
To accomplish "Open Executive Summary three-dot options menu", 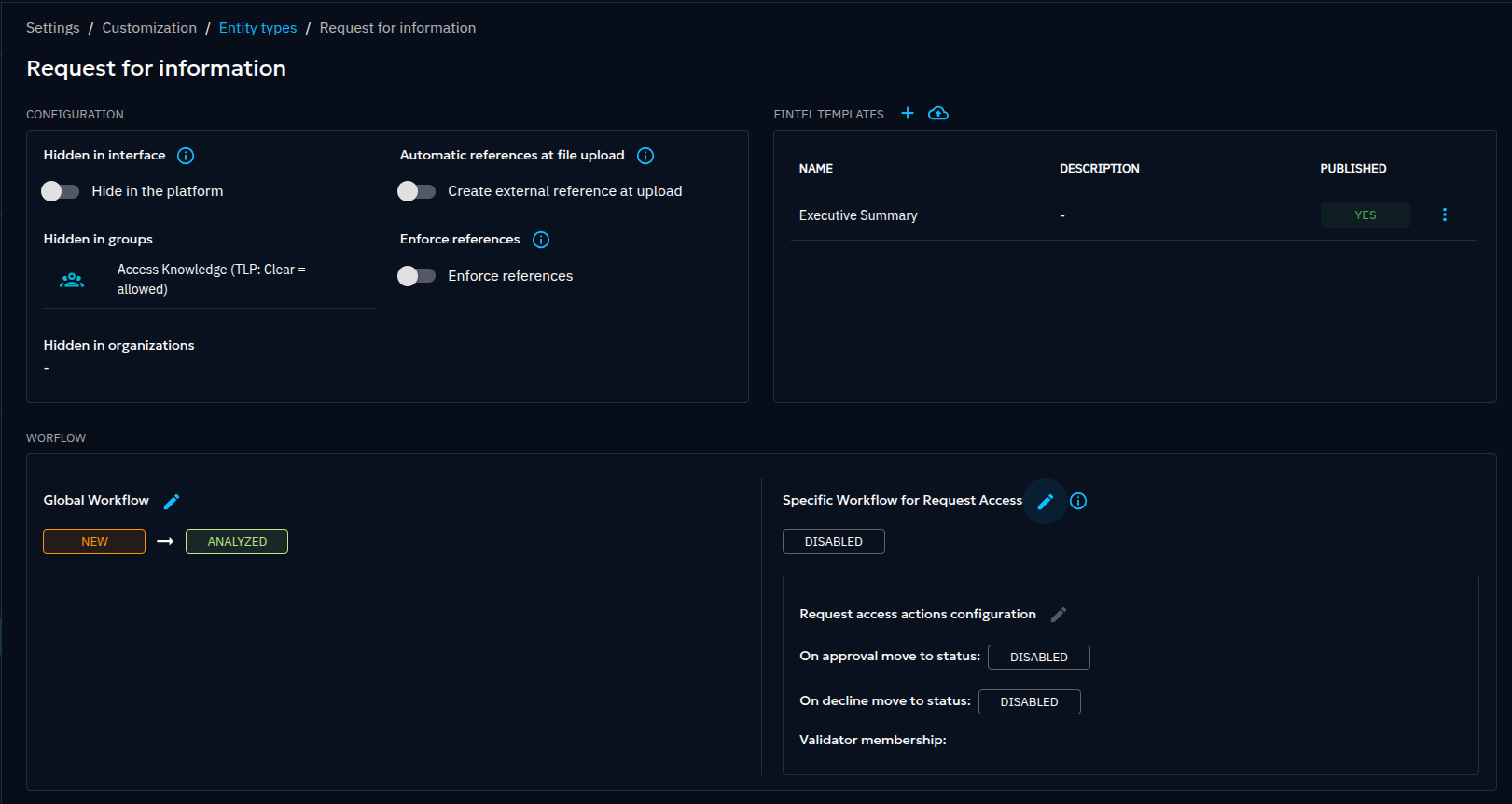I will pyautogui.click(x=1445, y=215).
